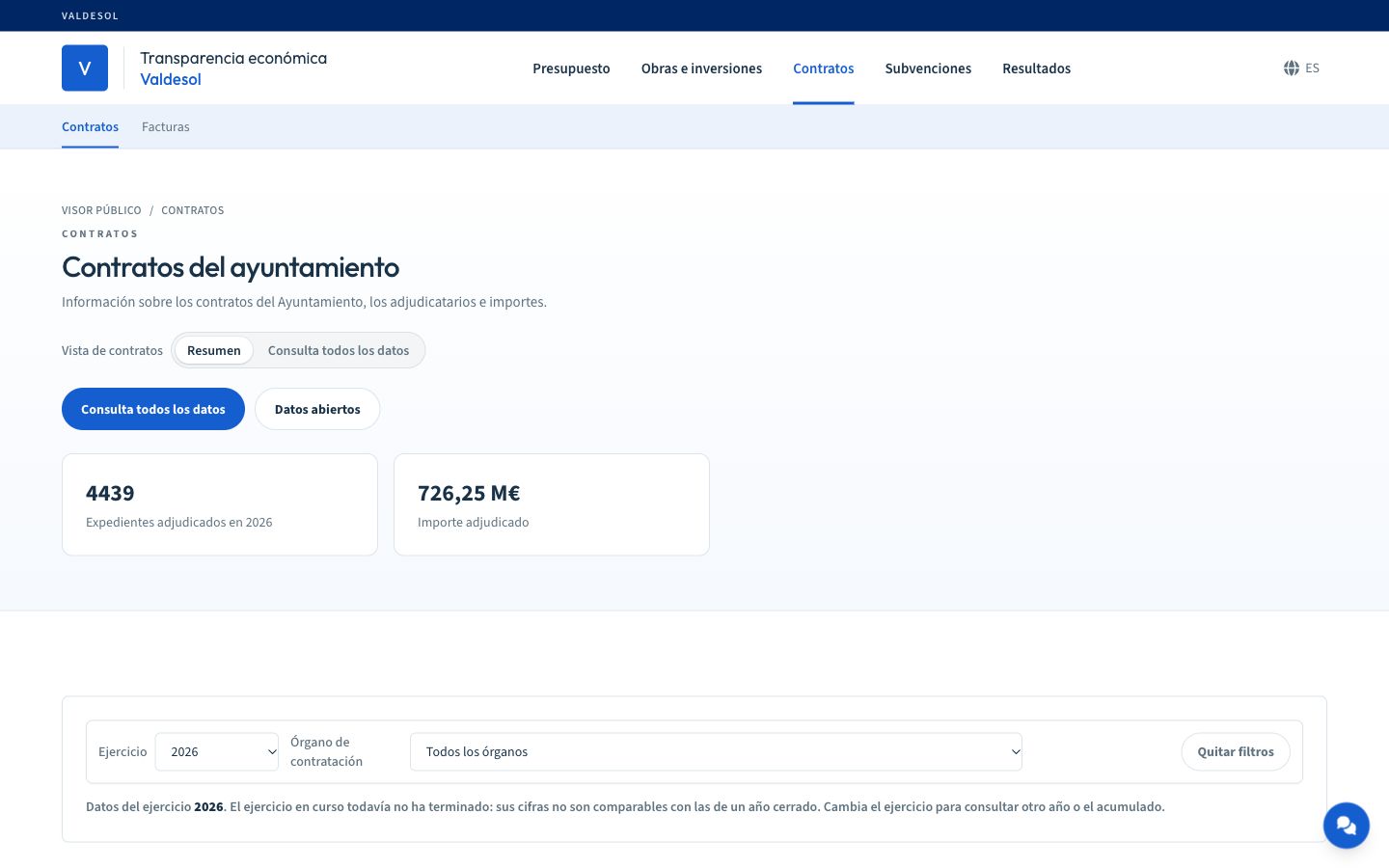1389x868 pixels.
Task: Switch to the Facturas sub-tab
Action: tap(166, 126)
